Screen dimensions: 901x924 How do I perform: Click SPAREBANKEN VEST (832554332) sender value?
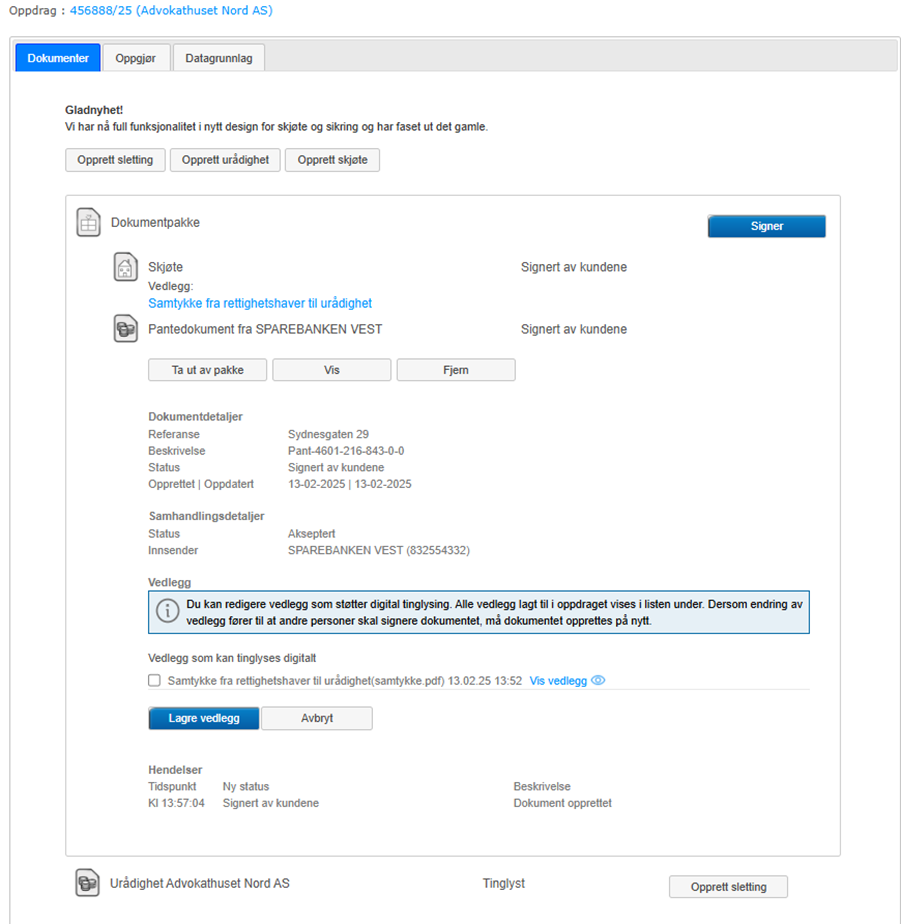[379, 550]
